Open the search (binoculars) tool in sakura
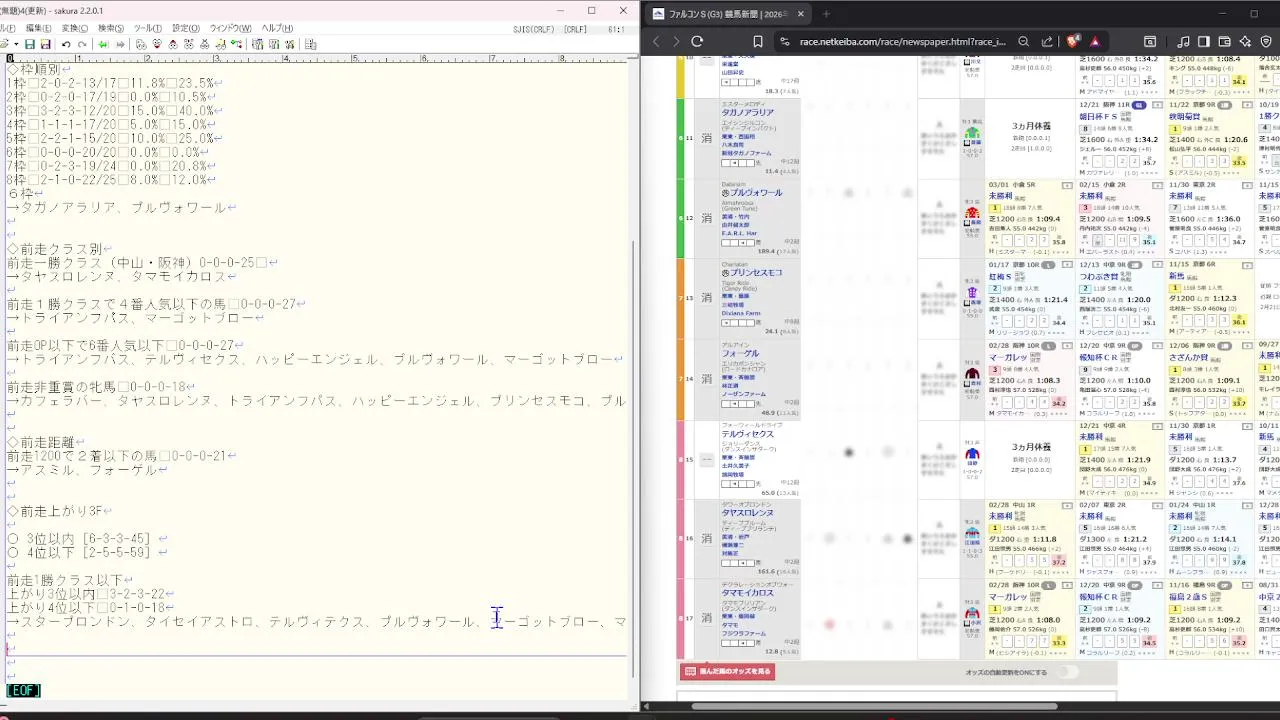 pyautogui.click(x=141, y=44)
